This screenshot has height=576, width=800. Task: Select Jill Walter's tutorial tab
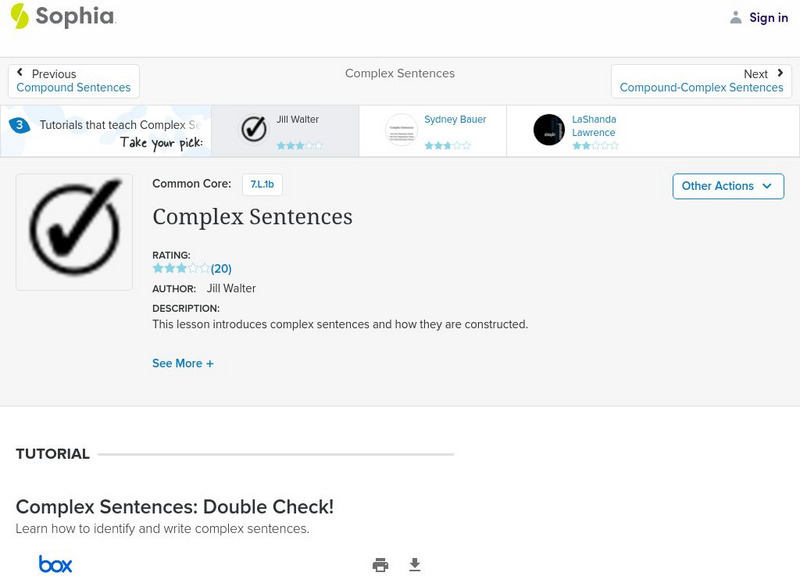[285, 130]
